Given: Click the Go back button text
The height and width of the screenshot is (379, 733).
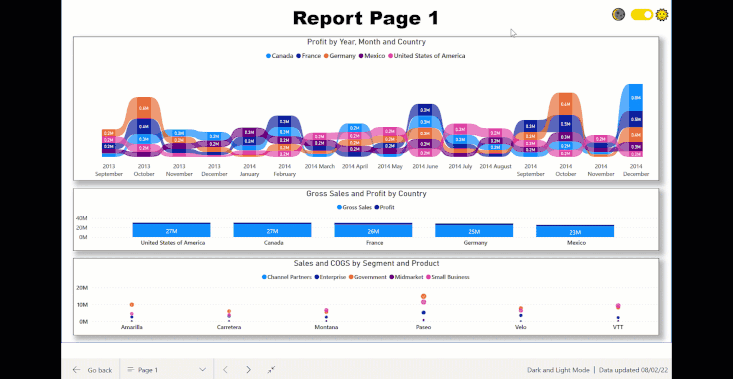Looking at the screenshot, I should coord(100,370).
